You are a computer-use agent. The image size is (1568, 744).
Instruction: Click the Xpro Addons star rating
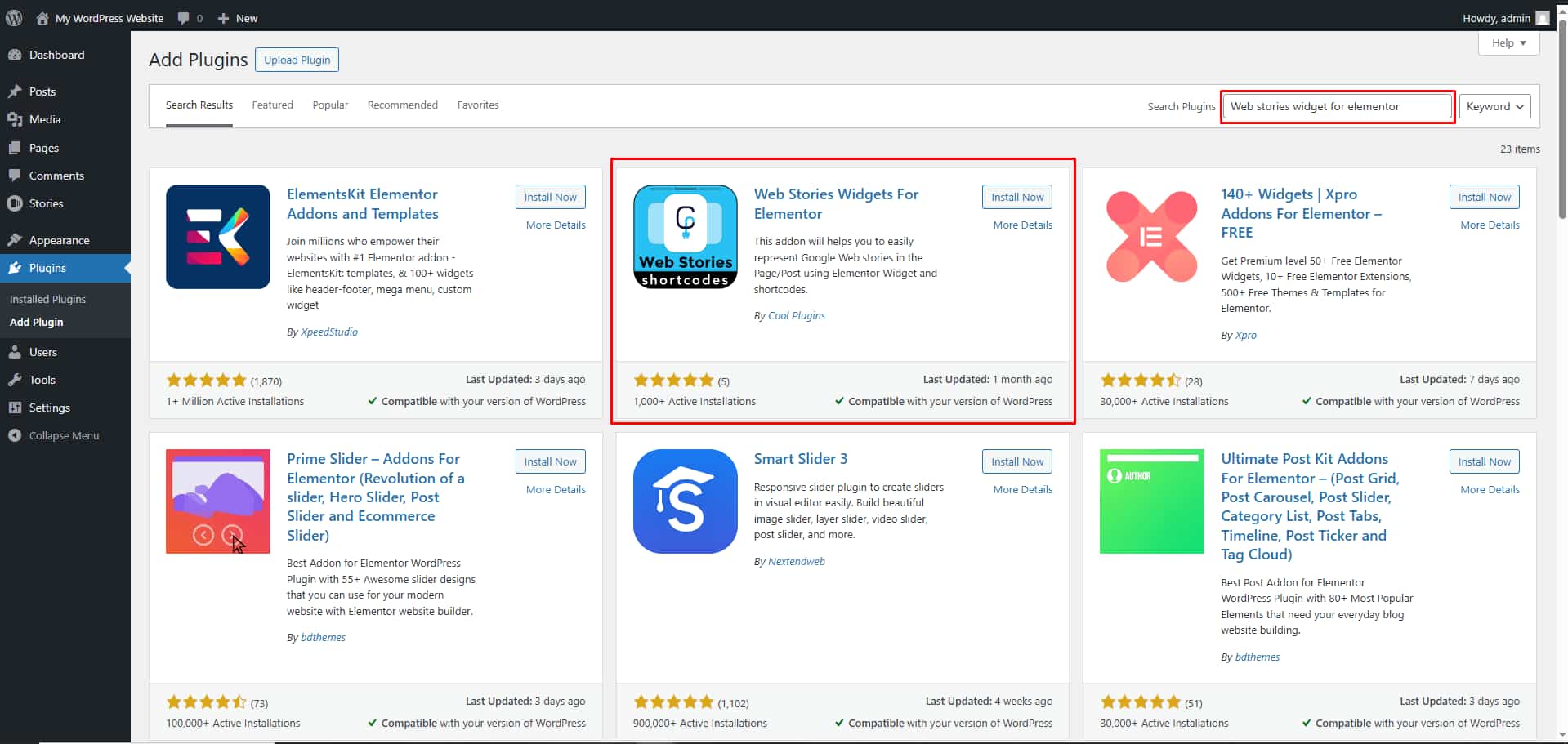[1140, 381]
